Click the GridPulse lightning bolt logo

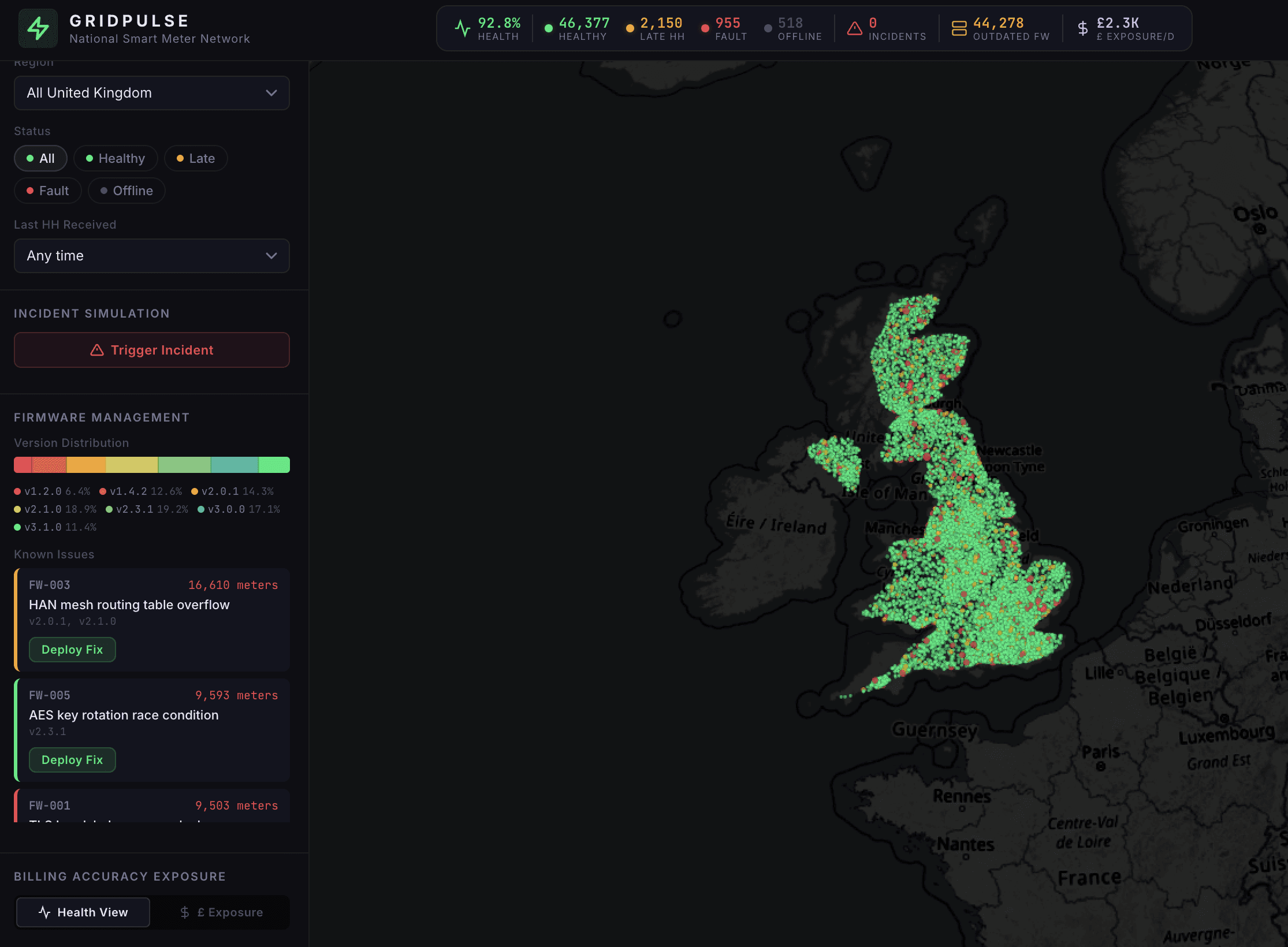point(38,28)
